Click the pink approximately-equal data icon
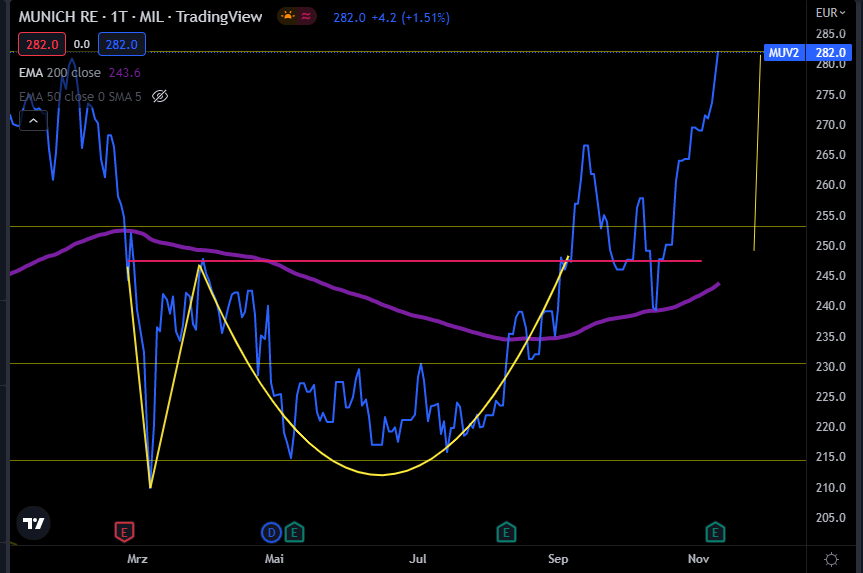 click(x=306, y=17)
